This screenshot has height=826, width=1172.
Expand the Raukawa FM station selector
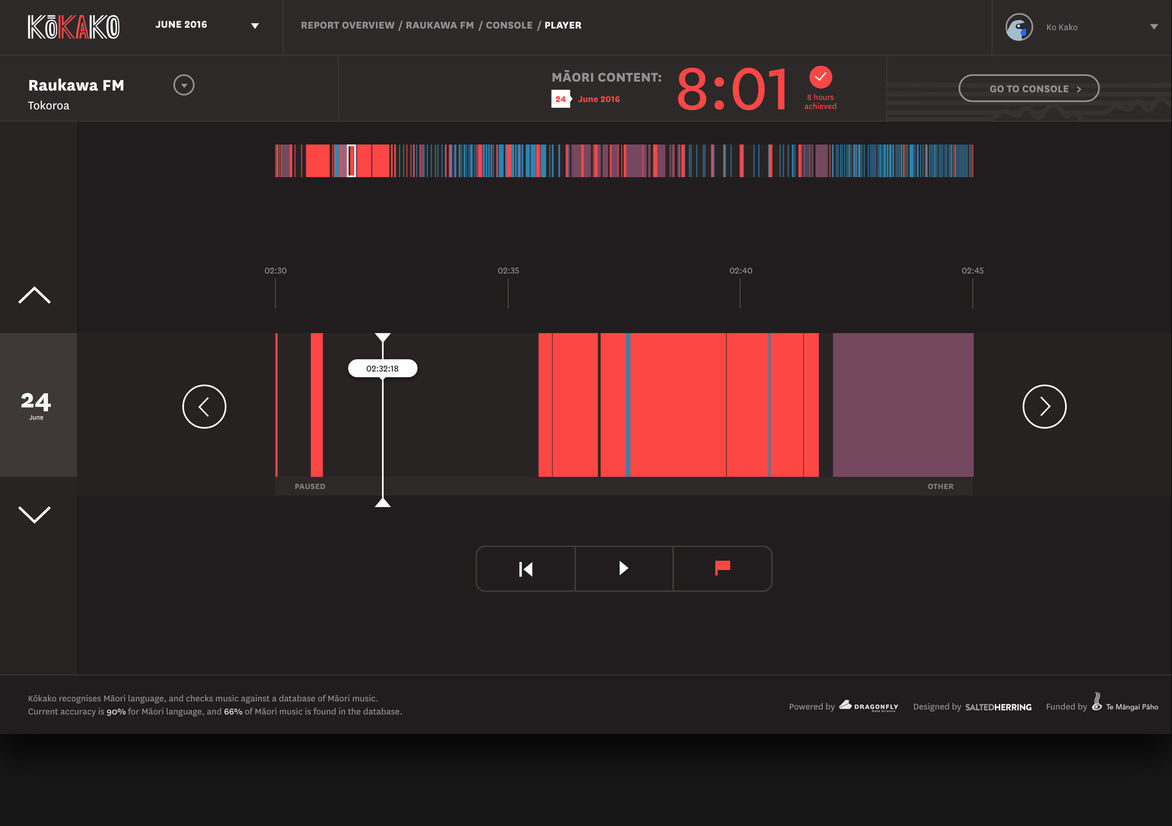pyautogui.click(x=183, y=85)
